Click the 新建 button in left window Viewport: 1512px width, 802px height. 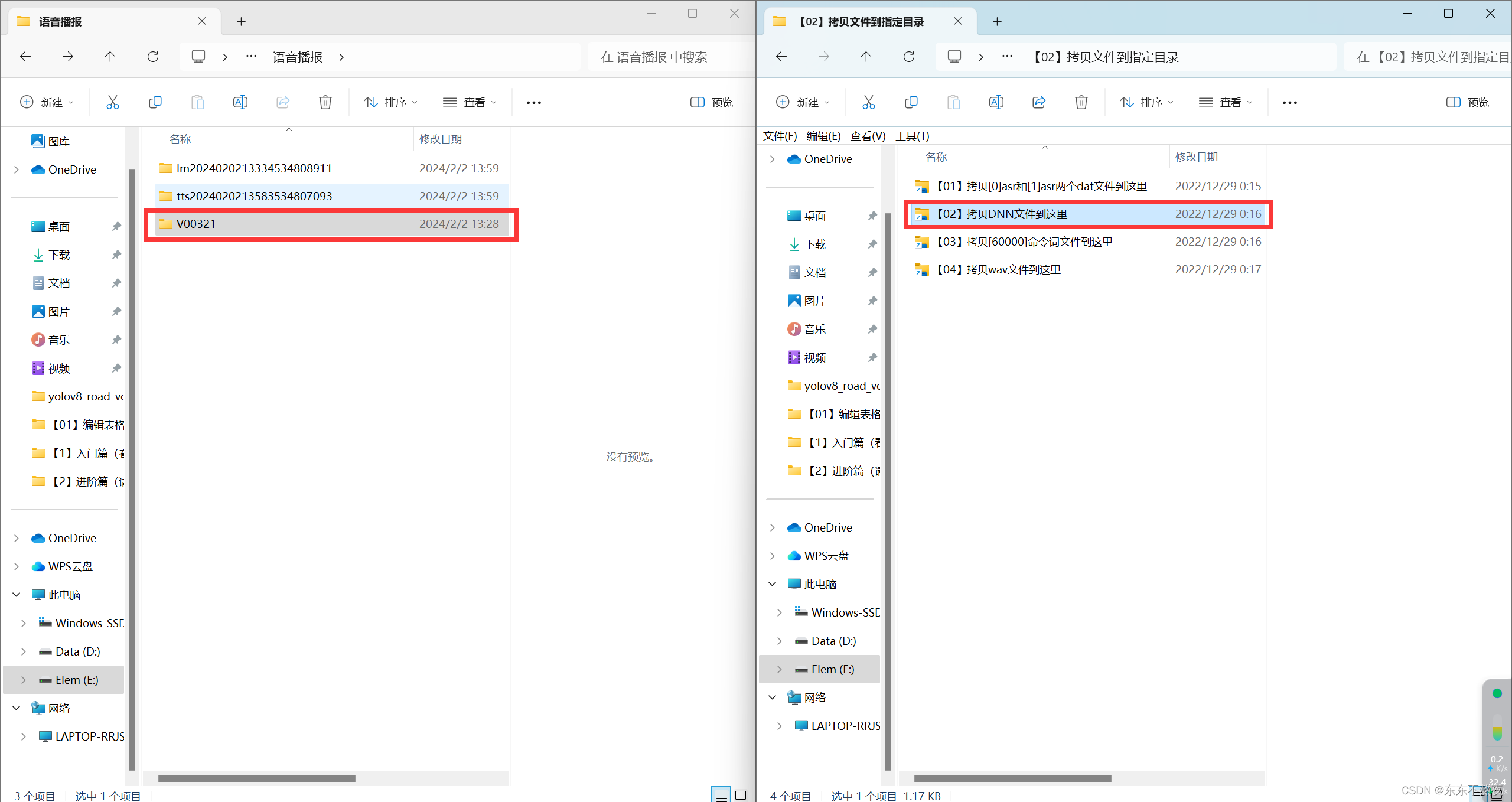[x=47, y=102]
